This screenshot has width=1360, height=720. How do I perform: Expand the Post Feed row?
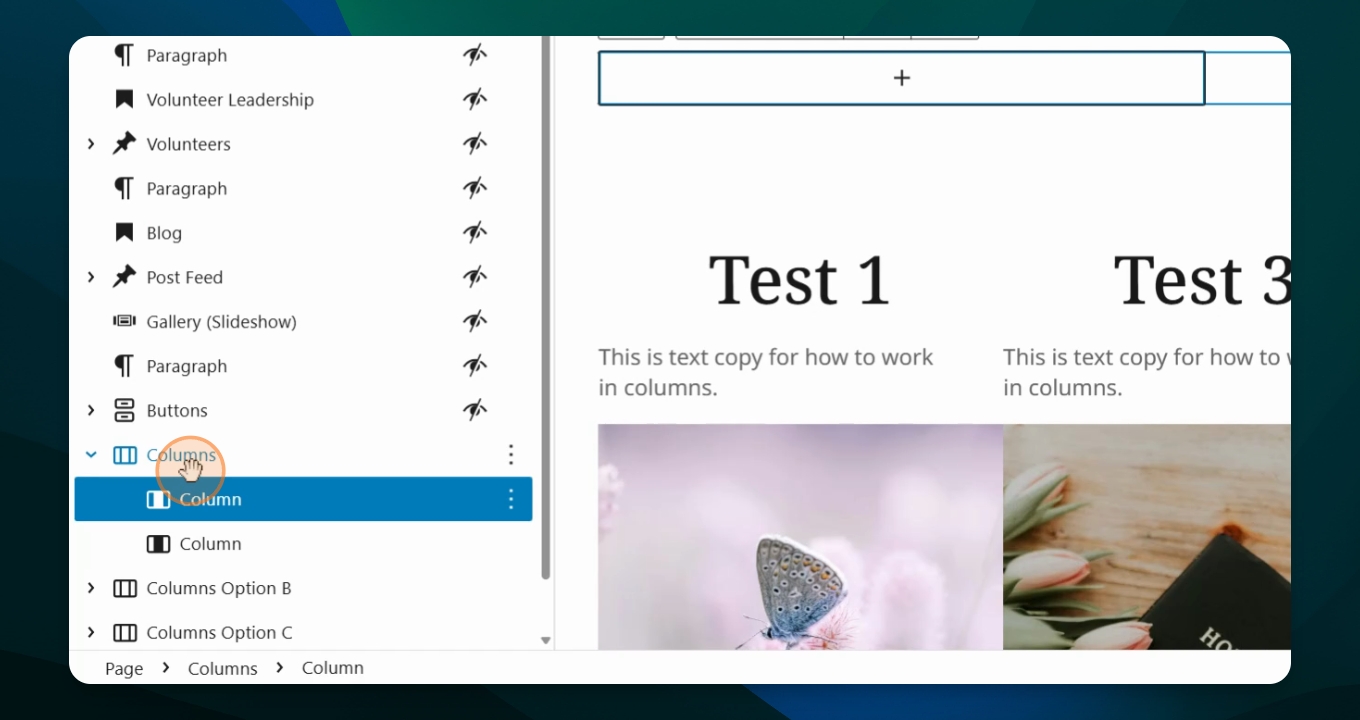[91, 277]
